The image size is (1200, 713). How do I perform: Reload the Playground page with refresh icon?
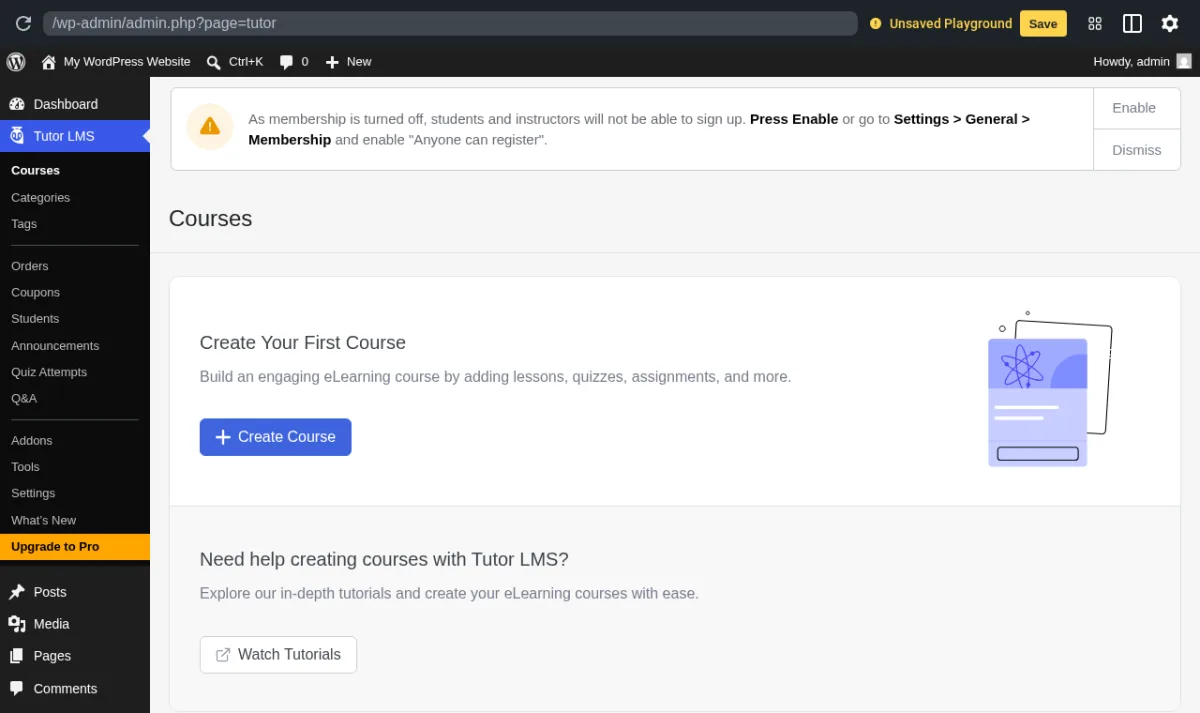click(23, 23)
